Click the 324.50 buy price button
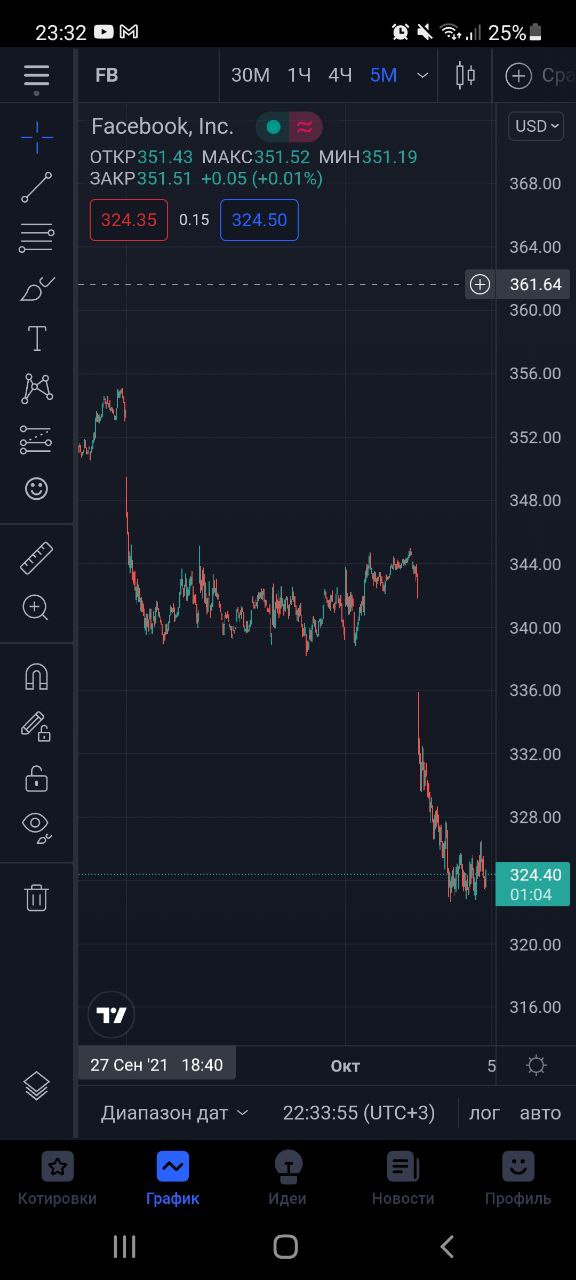Screen dimensions: 576x1280 259,220
